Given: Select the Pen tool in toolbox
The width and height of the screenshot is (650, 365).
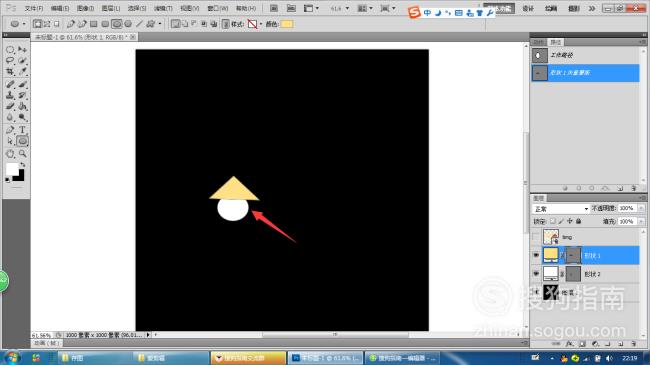Looking at the screenshot, I should pos(10,130).
